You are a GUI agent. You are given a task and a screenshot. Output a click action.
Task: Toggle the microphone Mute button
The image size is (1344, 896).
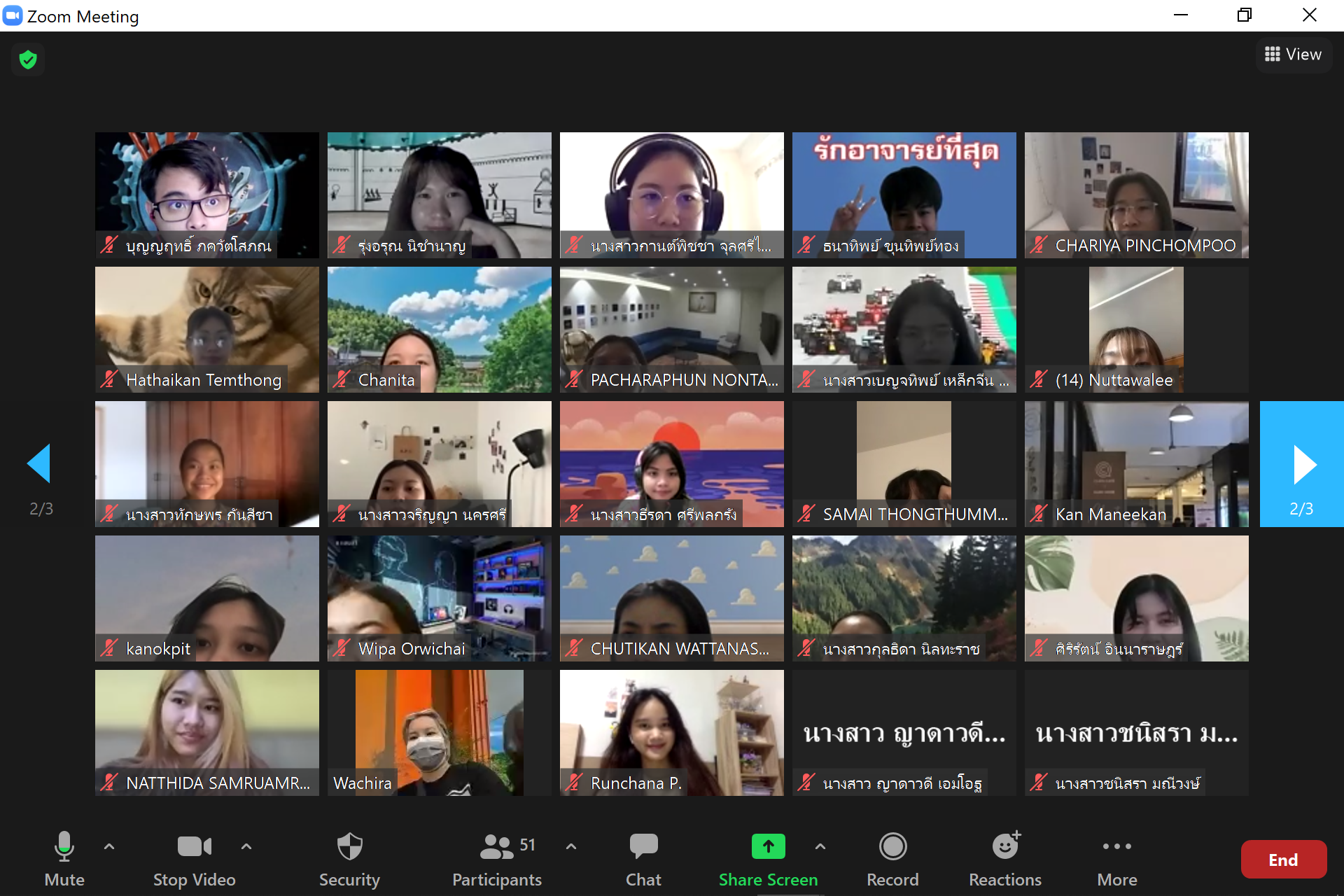pyautogui.click(x=64, y=847)
